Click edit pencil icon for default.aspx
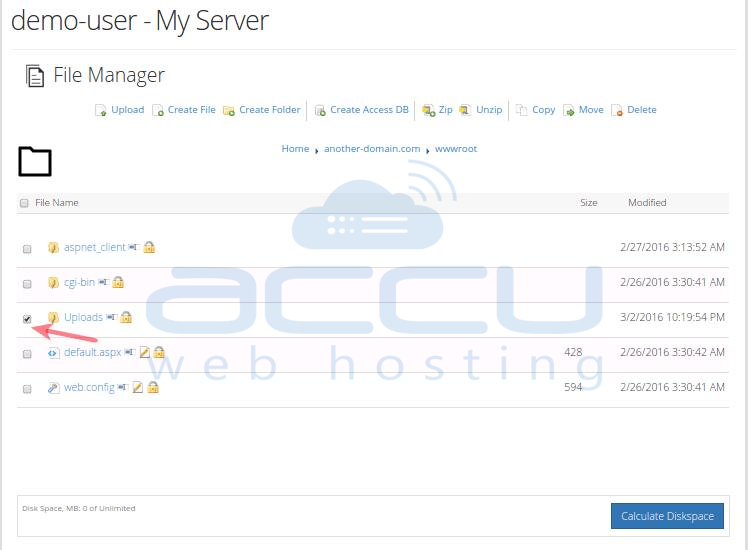The width and height of the screenshot is (748, 550). [145, 352]
